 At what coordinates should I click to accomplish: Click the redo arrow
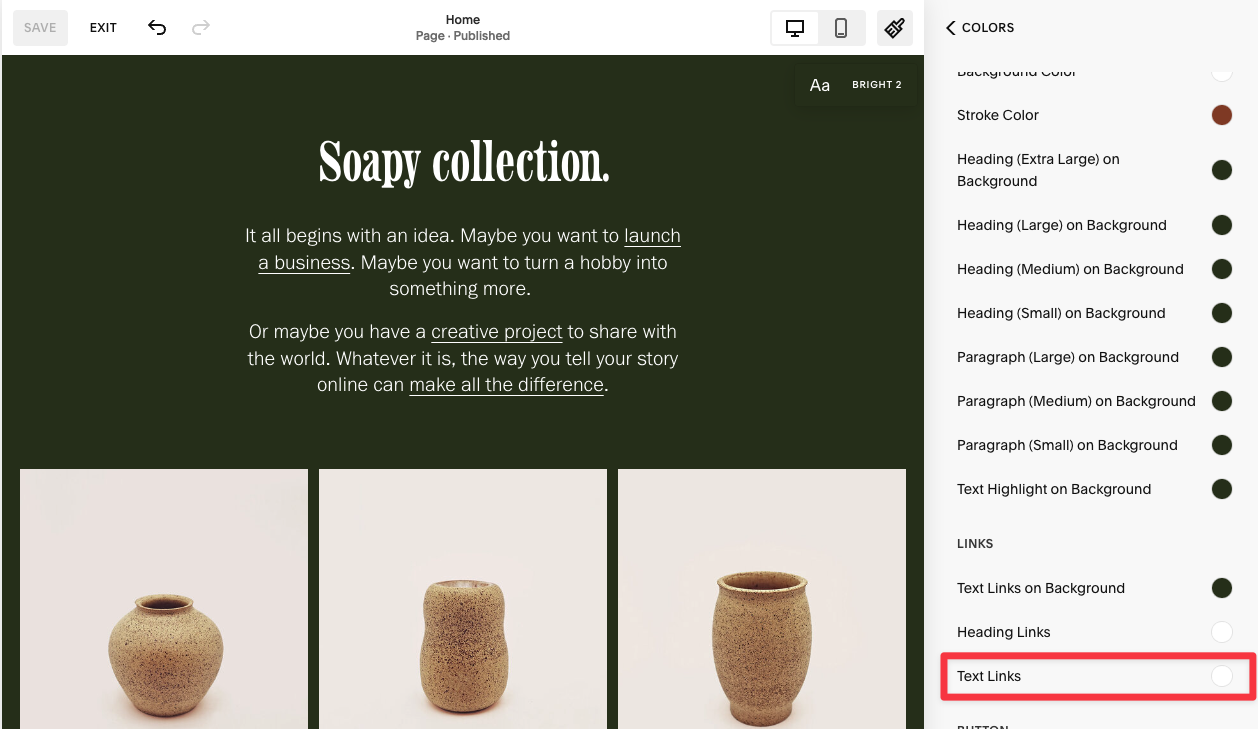[x=200, y=27]
